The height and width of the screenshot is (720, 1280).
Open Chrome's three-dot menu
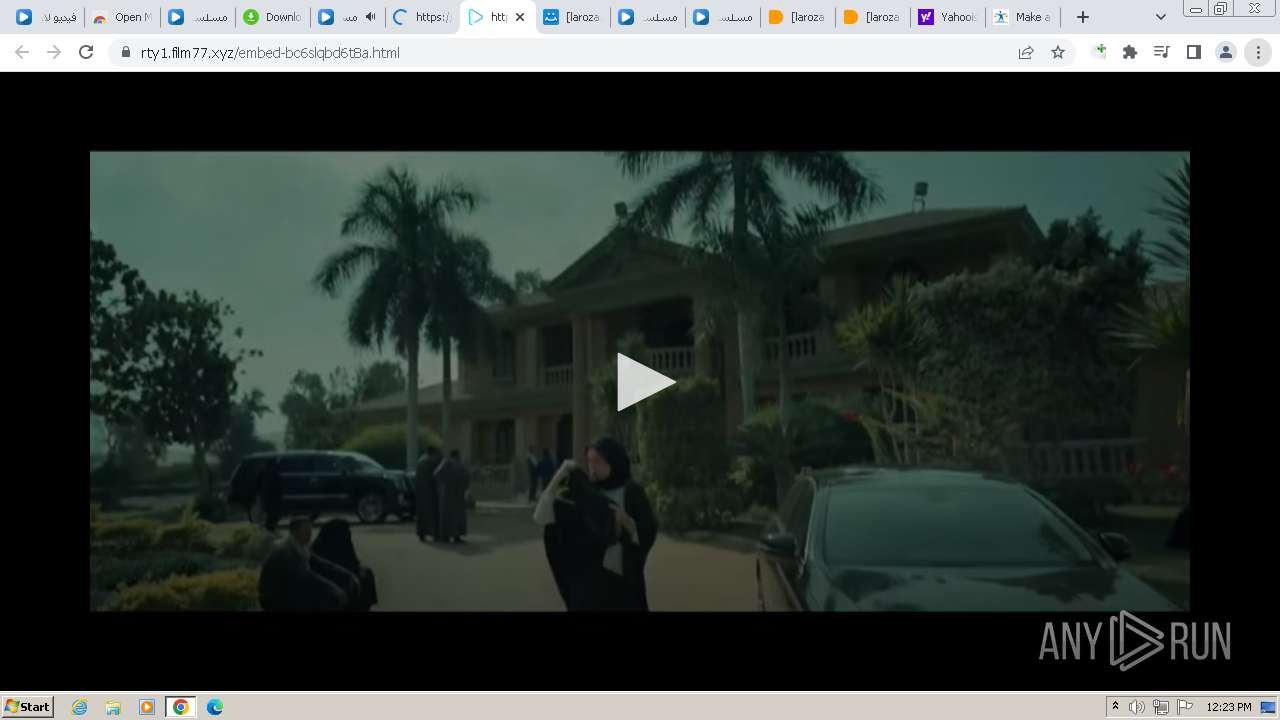(x=1258, y=52)
